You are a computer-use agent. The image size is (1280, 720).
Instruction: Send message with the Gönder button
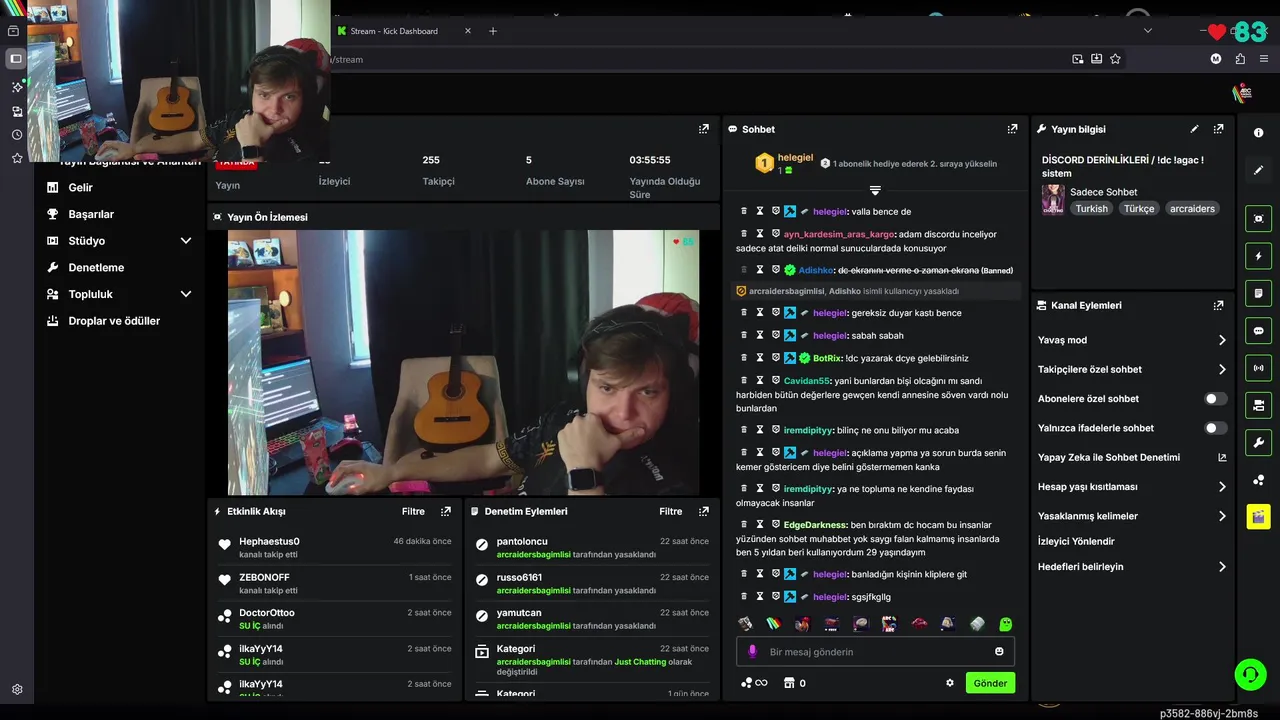990,683
